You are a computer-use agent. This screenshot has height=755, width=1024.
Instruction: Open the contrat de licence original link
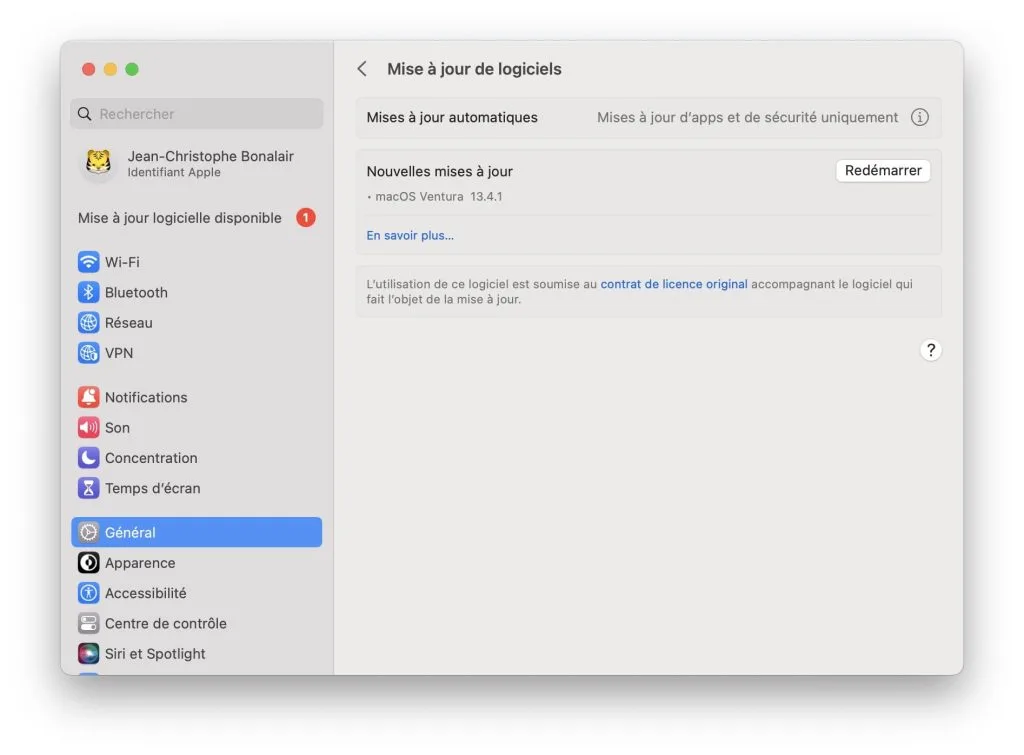pos(673,284)
